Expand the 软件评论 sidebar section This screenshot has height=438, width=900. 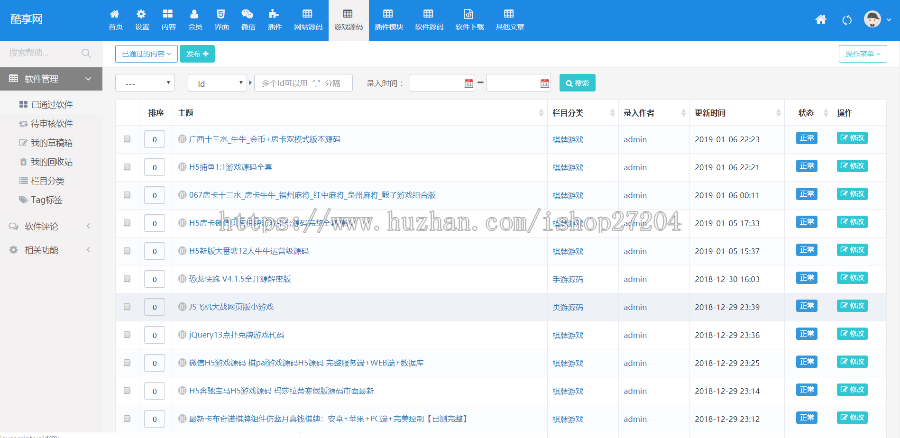51,226
